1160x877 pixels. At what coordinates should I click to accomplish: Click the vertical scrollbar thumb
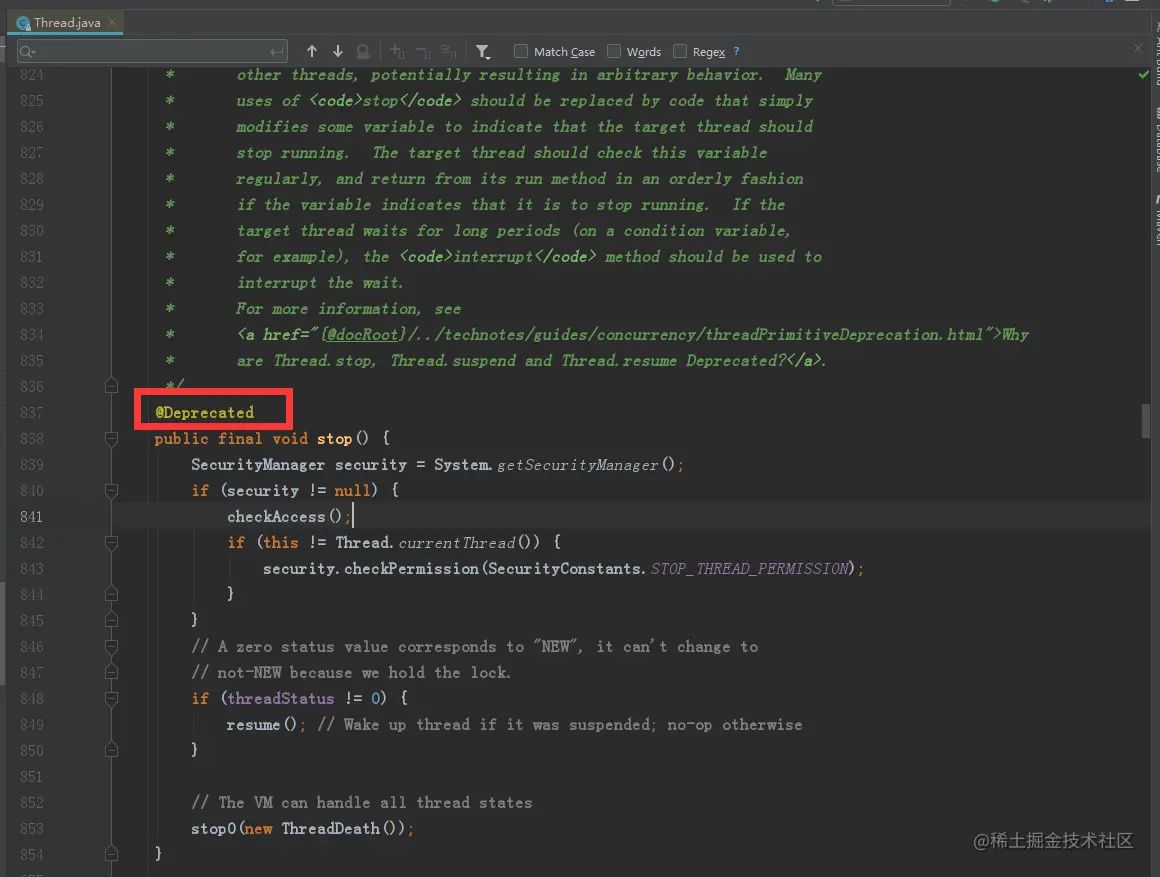pos(1146,420)
